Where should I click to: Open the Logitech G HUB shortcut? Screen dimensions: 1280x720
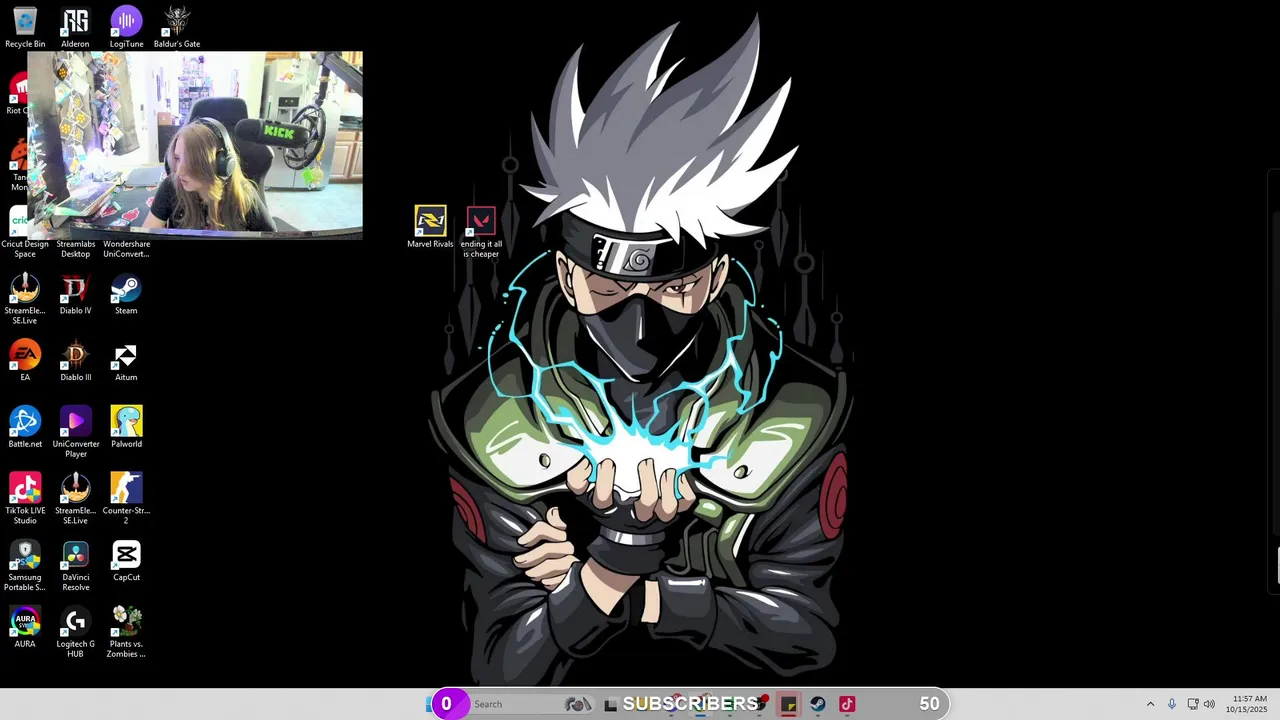76,633
